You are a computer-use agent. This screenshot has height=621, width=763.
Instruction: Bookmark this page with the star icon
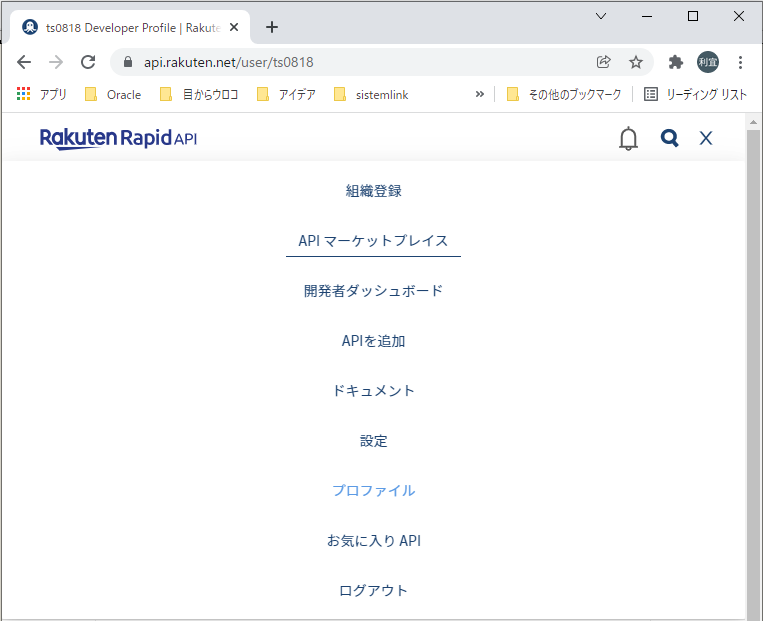(636, 62)
